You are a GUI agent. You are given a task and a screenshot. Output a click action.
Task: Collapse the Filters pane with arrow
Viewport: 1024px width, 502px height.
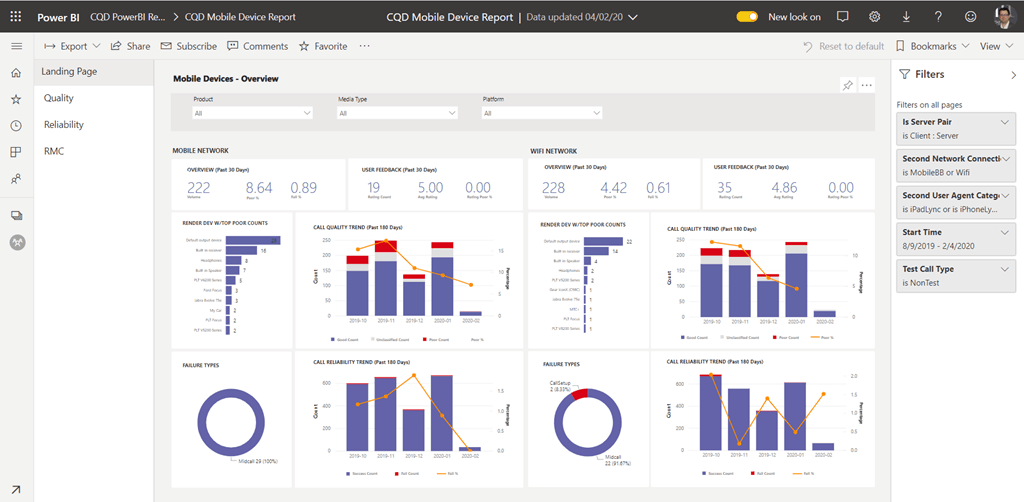pyautogui.click(x=1012, y=75)
